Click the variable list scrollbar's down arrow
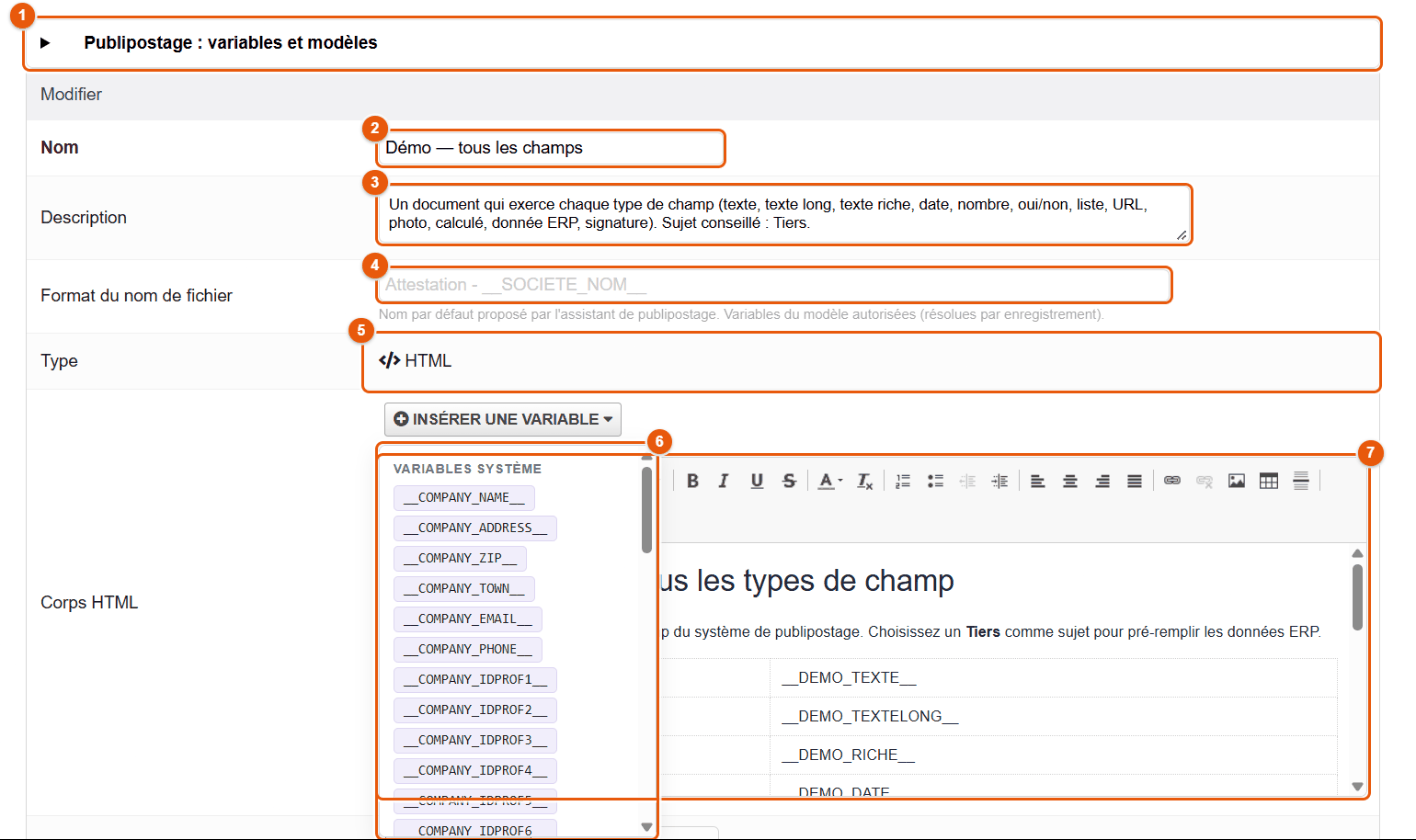This screenshot has width=1416, height=840. click(647, 827)
